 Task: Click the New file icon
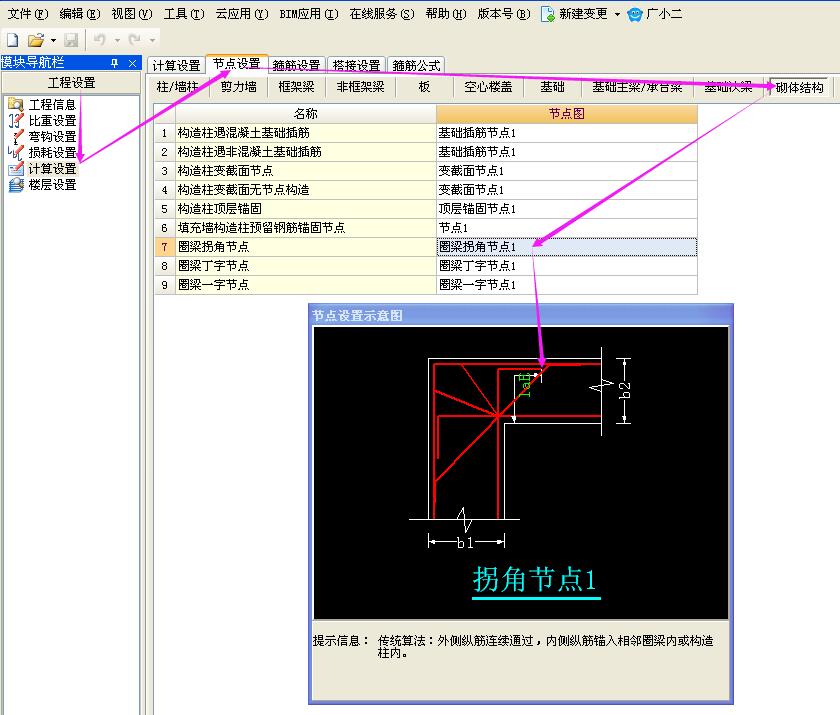pyautogui.click(x=12, y=40)
